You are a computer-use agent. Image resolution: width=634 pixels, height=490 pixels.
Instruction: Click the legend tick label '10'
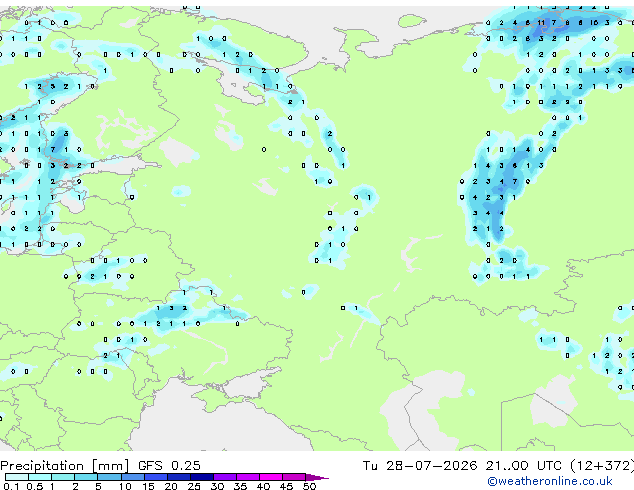[x=125, y=486]
